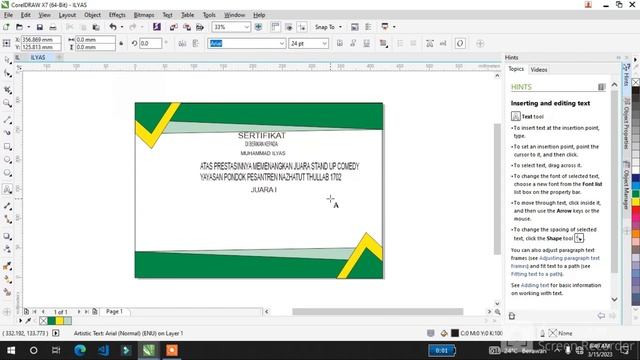Select the Interactive Fill tool
640x360 pixels.
pos(7,279)
